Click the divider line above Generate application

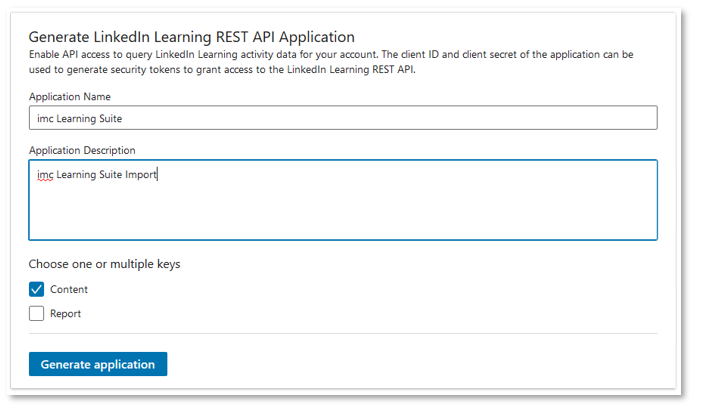[342, 333]
